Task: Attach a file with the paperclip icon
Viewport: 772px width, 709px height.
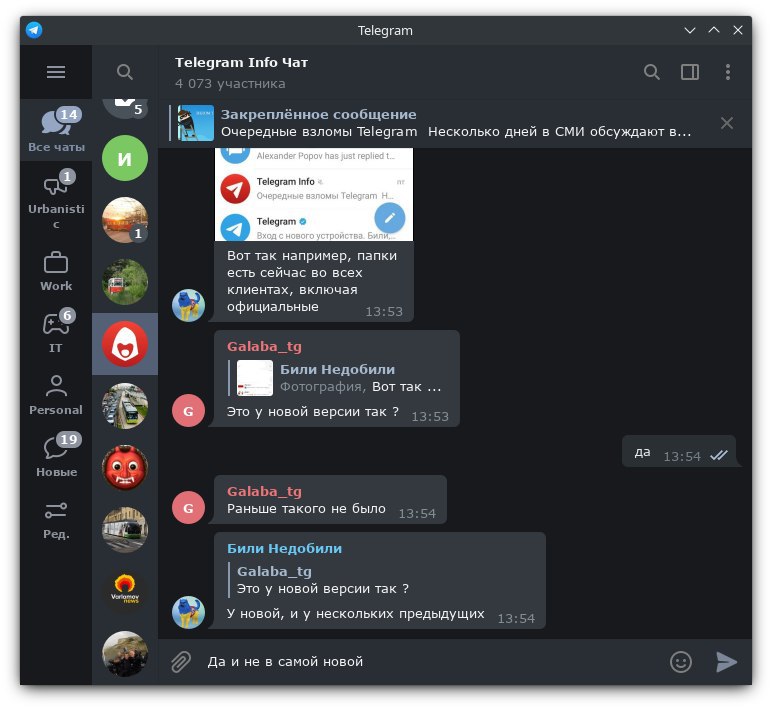Action: click(x=181, y=662)
